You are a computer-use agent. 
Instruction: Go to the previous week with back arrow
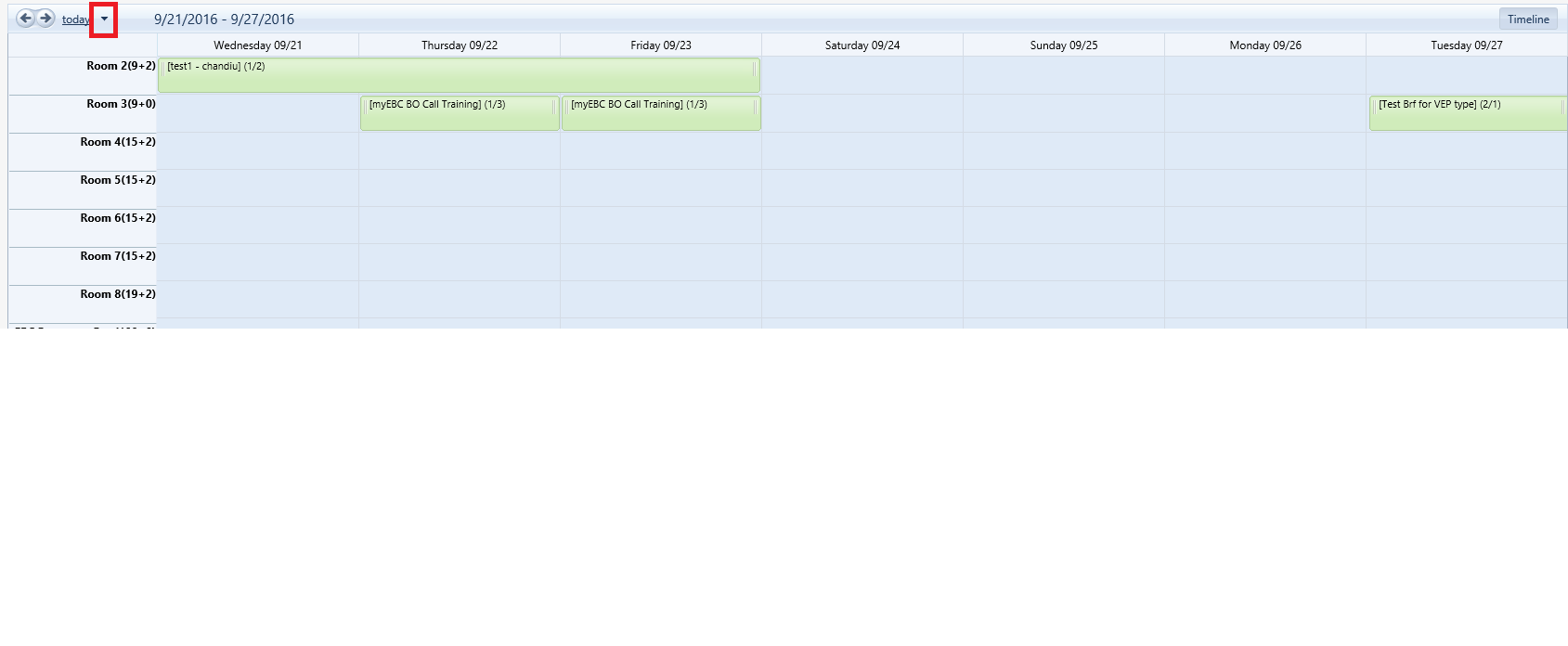(x=25, y=19)
